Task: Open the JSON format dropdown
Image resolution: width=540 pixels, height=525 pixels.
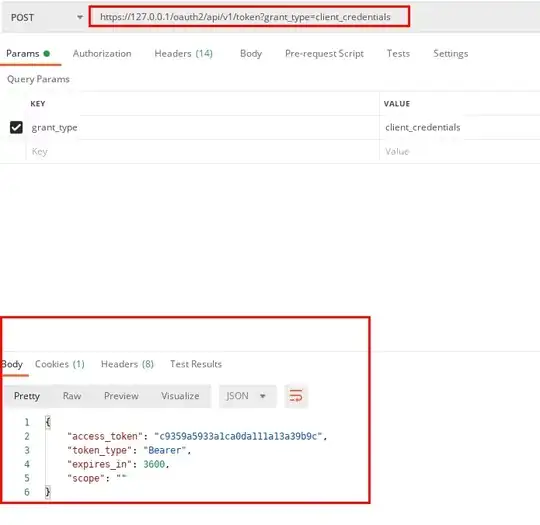Action: point(247,396)
